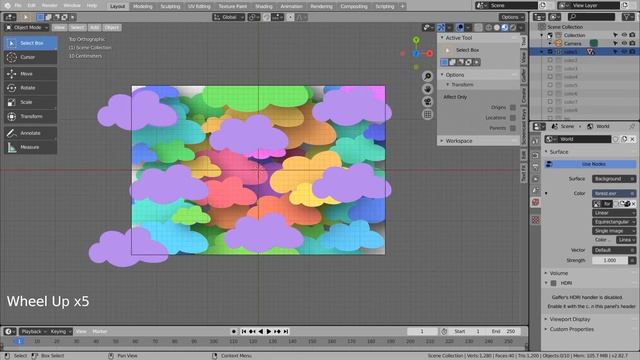Click the add workspace plus icon
Screen dimensions: 640x360
(402, 6)
